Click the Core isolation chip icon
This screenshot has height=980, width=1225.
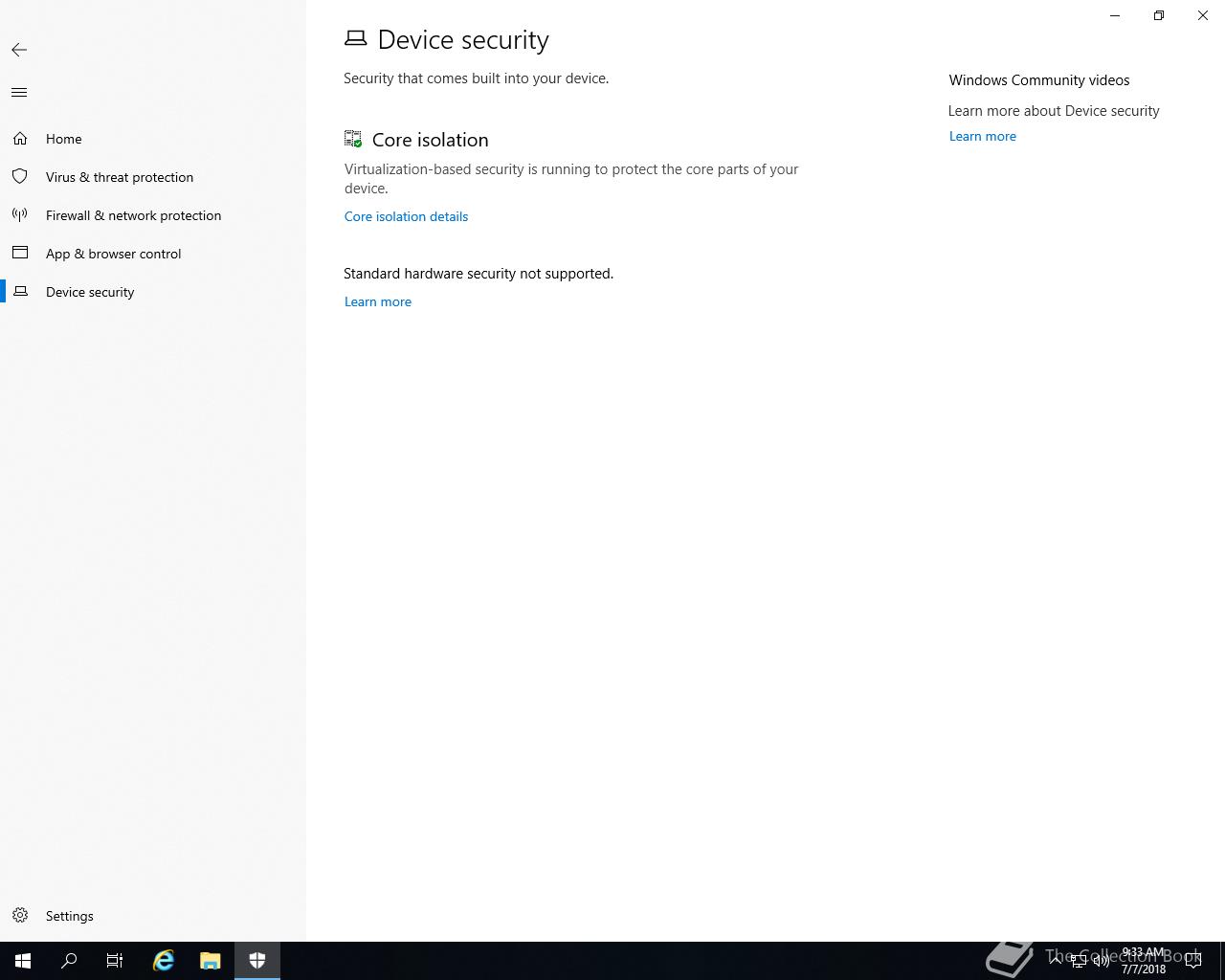pyautogui.click(x=353, y=139)
